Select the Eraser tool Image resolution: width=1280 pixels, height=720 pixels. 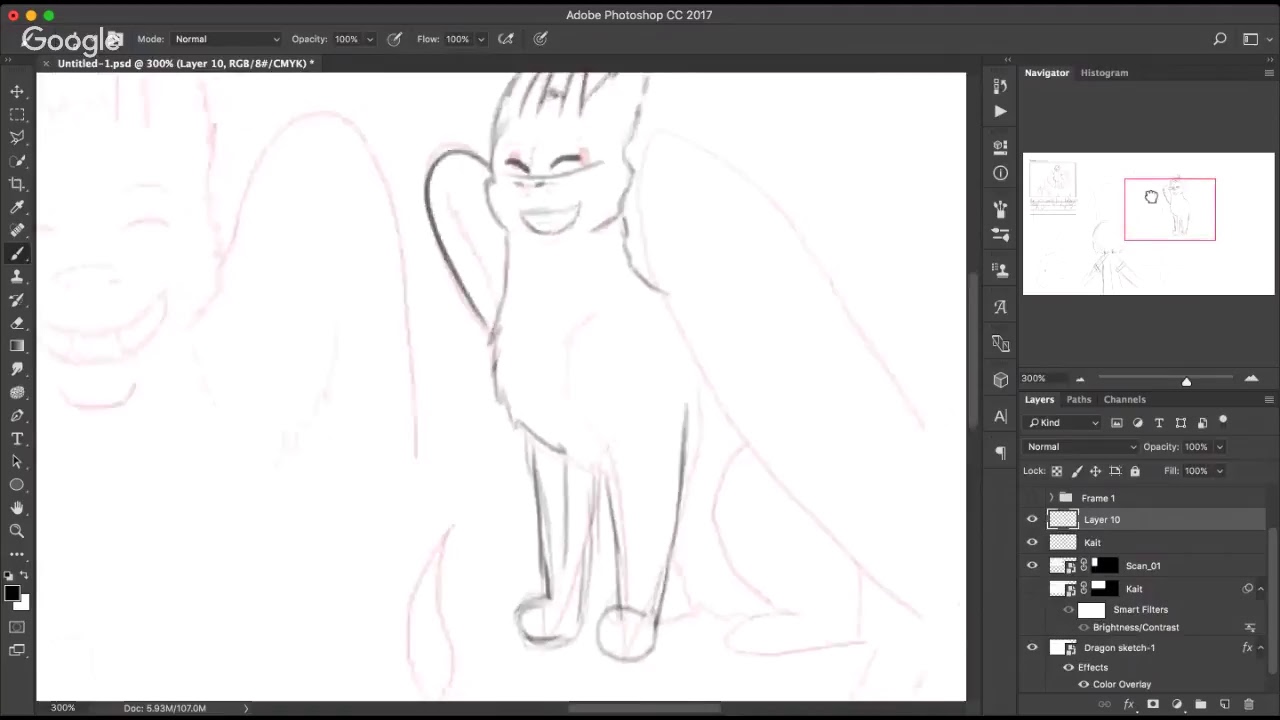(x=17, y=323)
